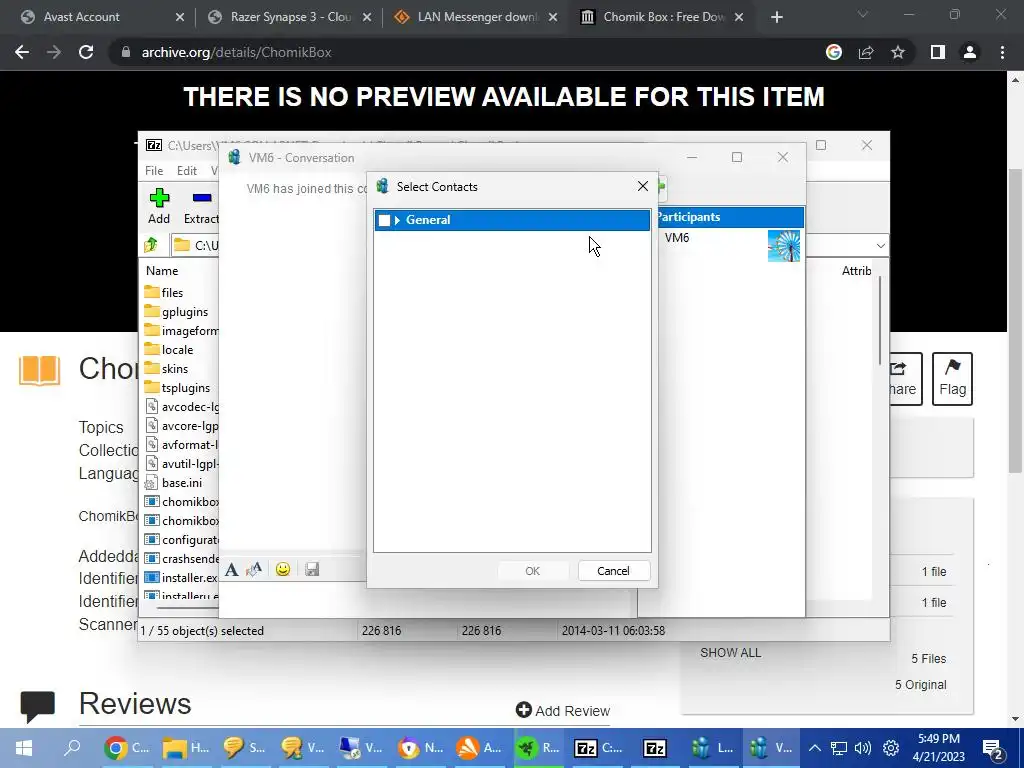The height and width of the screenshot is (768, 1024).
Task: Switch to the Razer Synapse 3 tab
Action: pyautogui.click(x=289, y=17)
